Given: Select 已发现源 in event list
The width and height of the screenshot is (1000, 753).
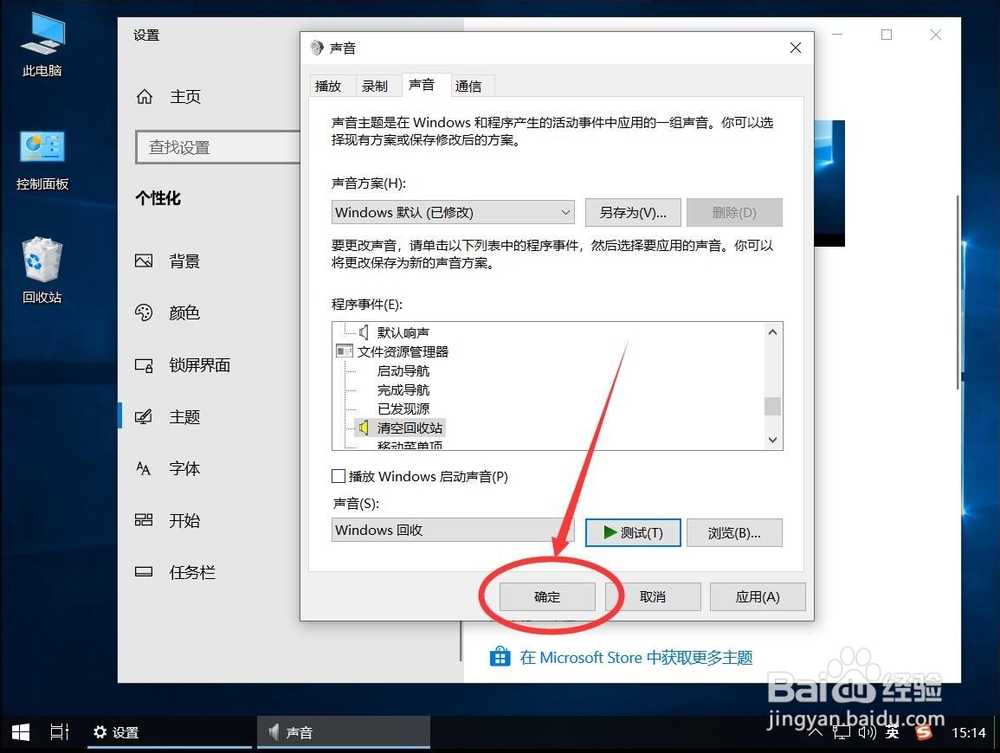Looking at the screenshot, I should (403, 409).
